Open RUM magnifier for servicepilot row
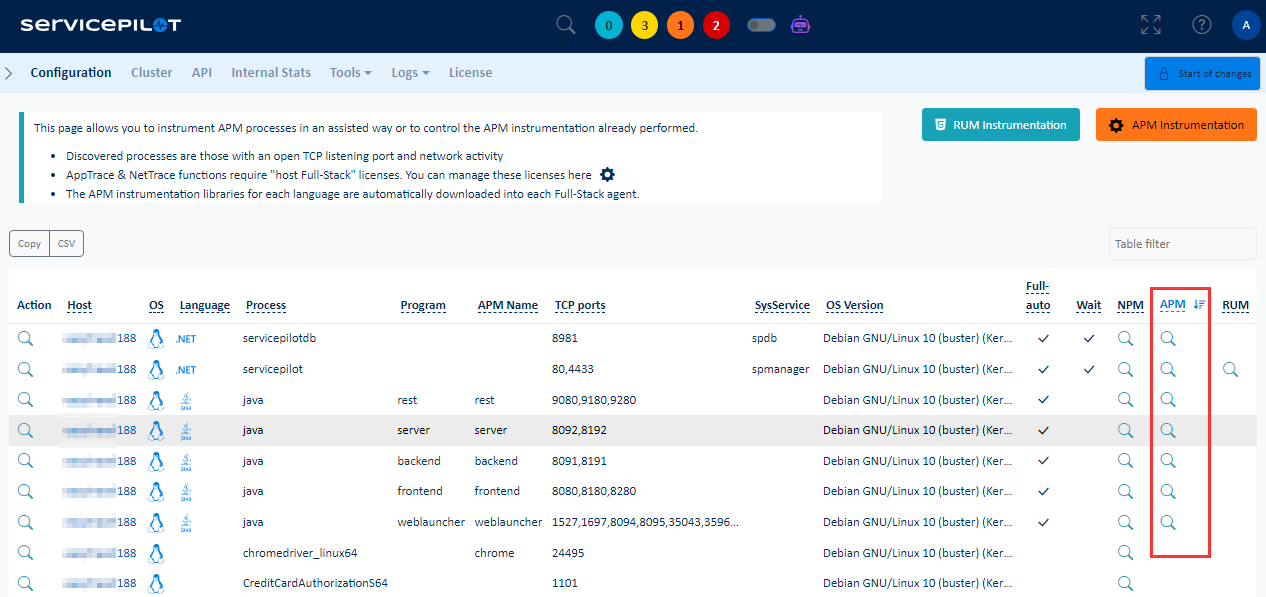The image size is (1266, 597). click(x=1230, y=370)
